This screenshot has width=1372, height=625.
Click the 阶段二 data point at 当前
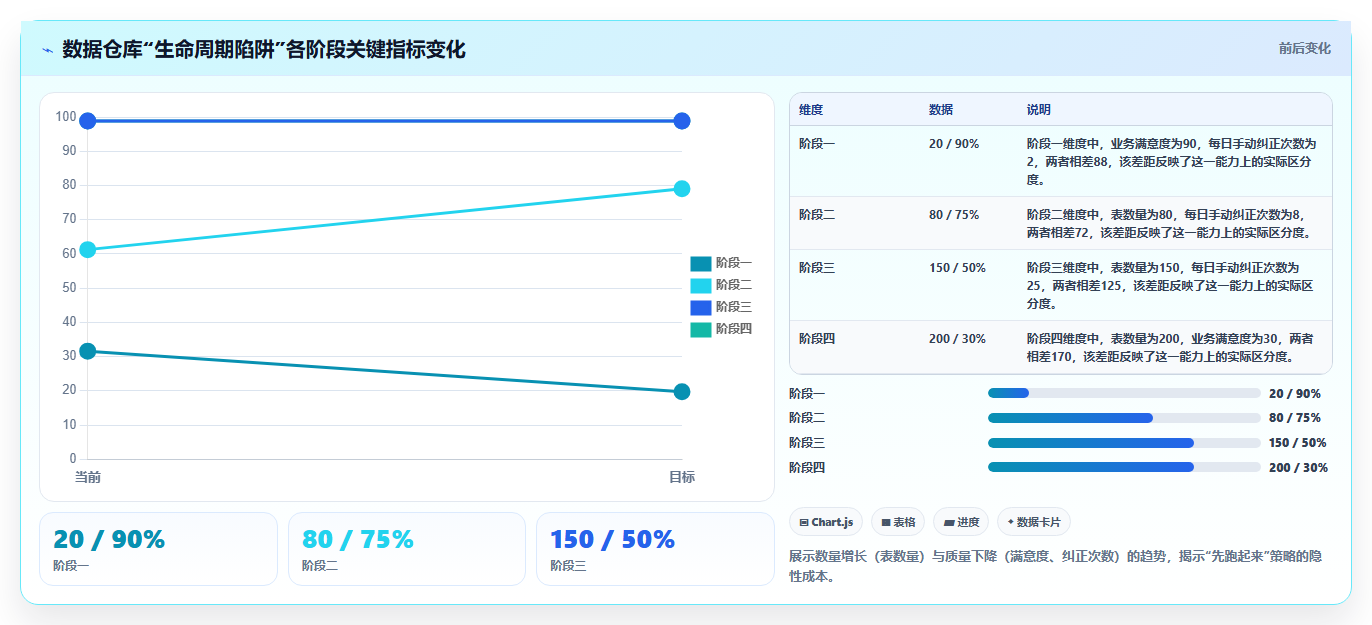point(88,249)
